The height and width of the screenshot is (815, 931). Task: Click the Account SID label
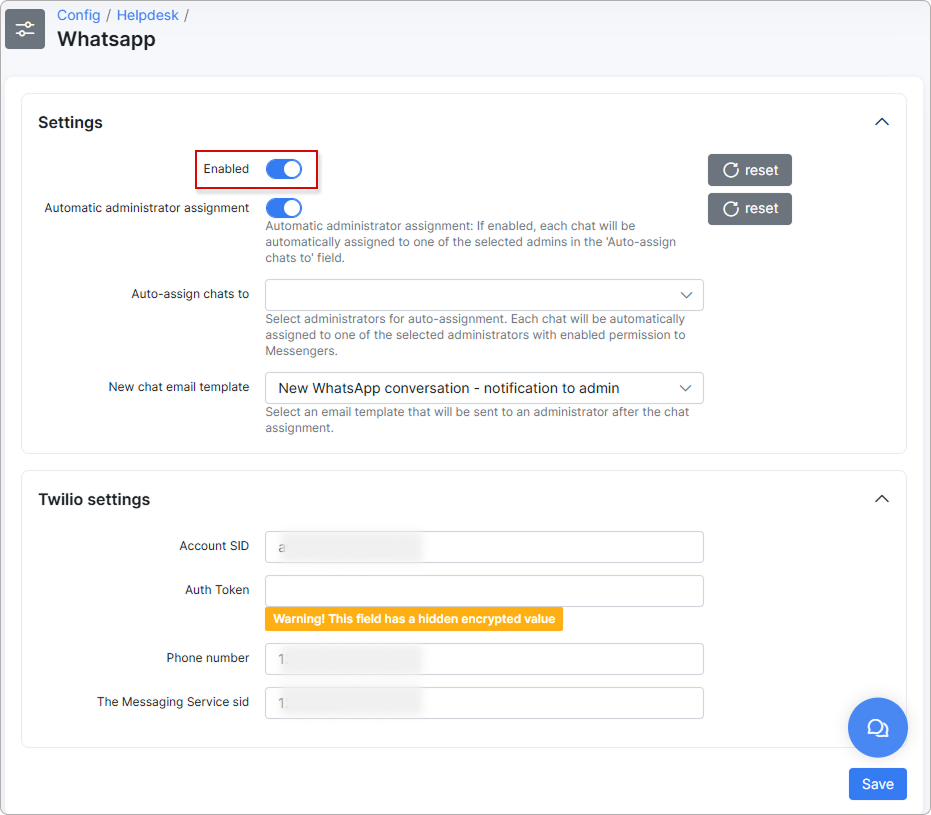point(214,546)
